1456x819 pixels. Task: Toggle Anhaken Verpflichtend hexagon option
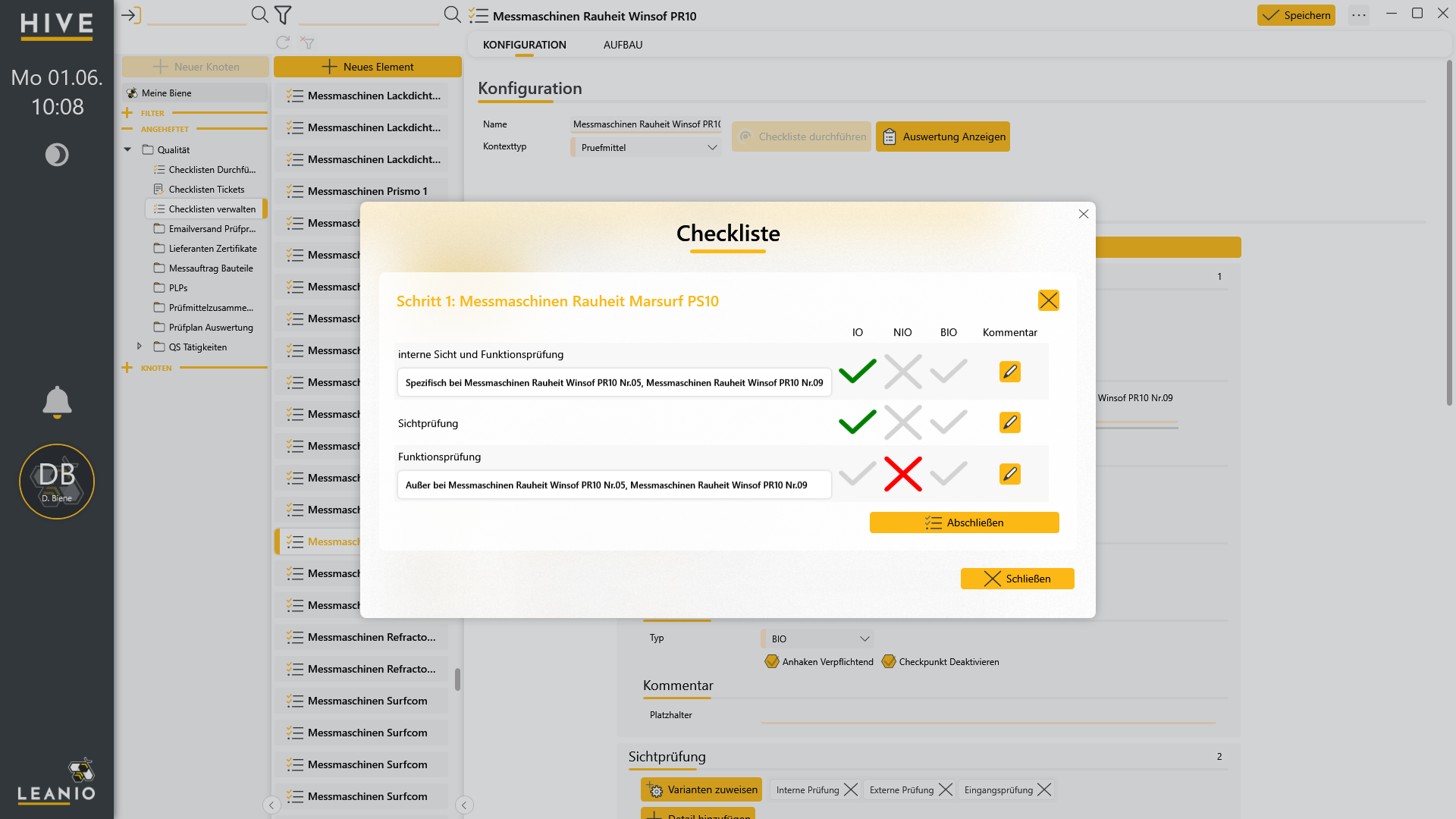pos(772,661)
